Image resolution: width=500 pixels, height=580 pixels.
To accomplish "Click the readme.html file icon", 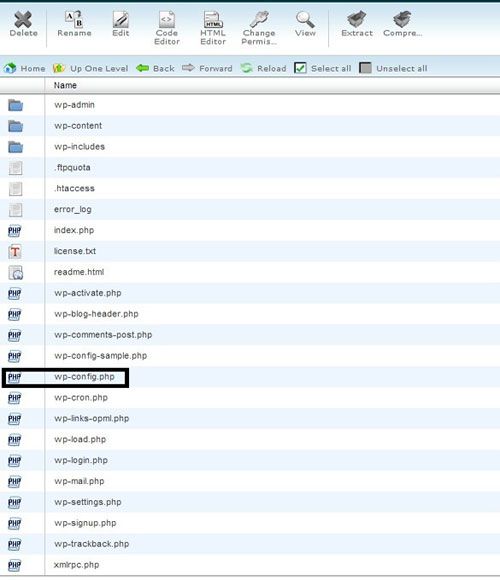I will click(16, 273).
